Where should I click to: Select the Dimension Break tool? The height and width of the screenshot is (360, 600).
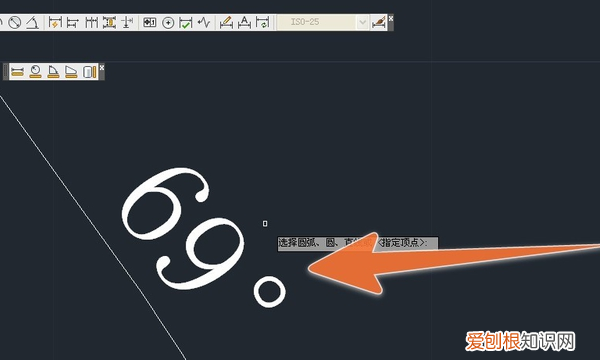click(x=127, y=23)
